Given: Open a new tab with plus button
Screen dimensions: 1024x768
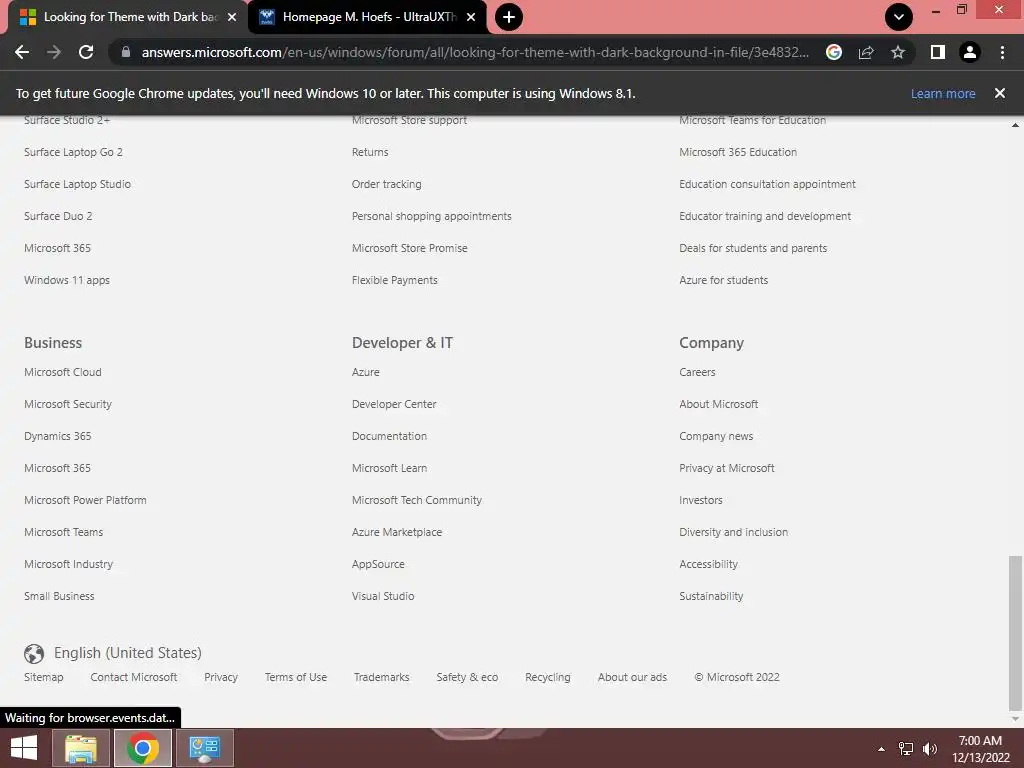Looking at the screenshot, I should pyautogui.click(x=509, y=17).
